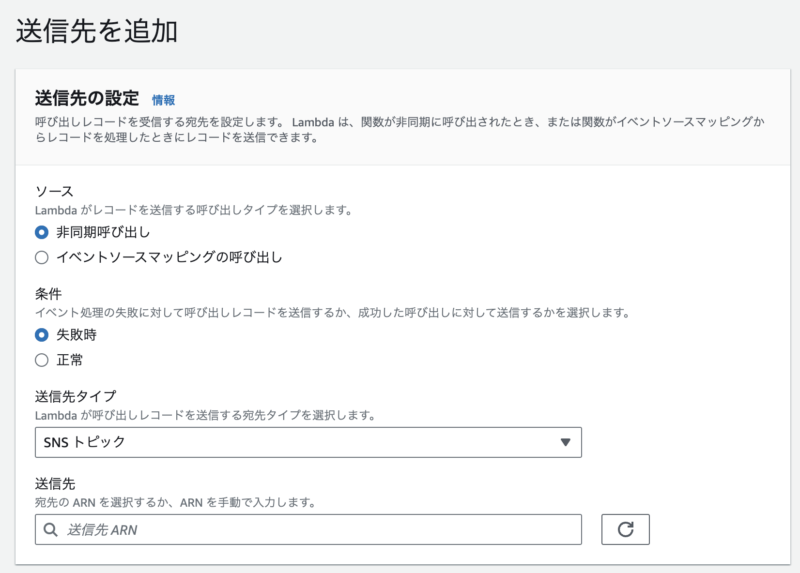Click the 送信先を追加 page heading
The image size is (800, 573).
(x=97, y=31)
